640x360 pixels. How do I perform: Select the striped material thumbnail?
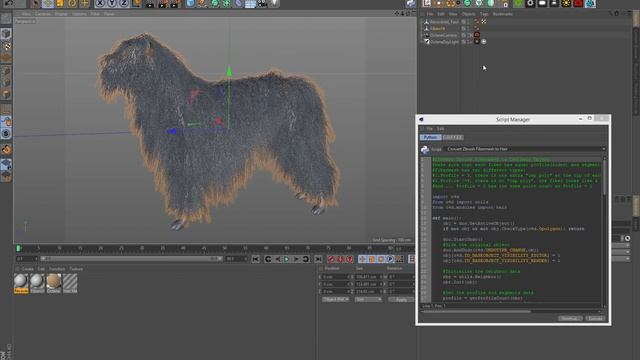(70, 282)
